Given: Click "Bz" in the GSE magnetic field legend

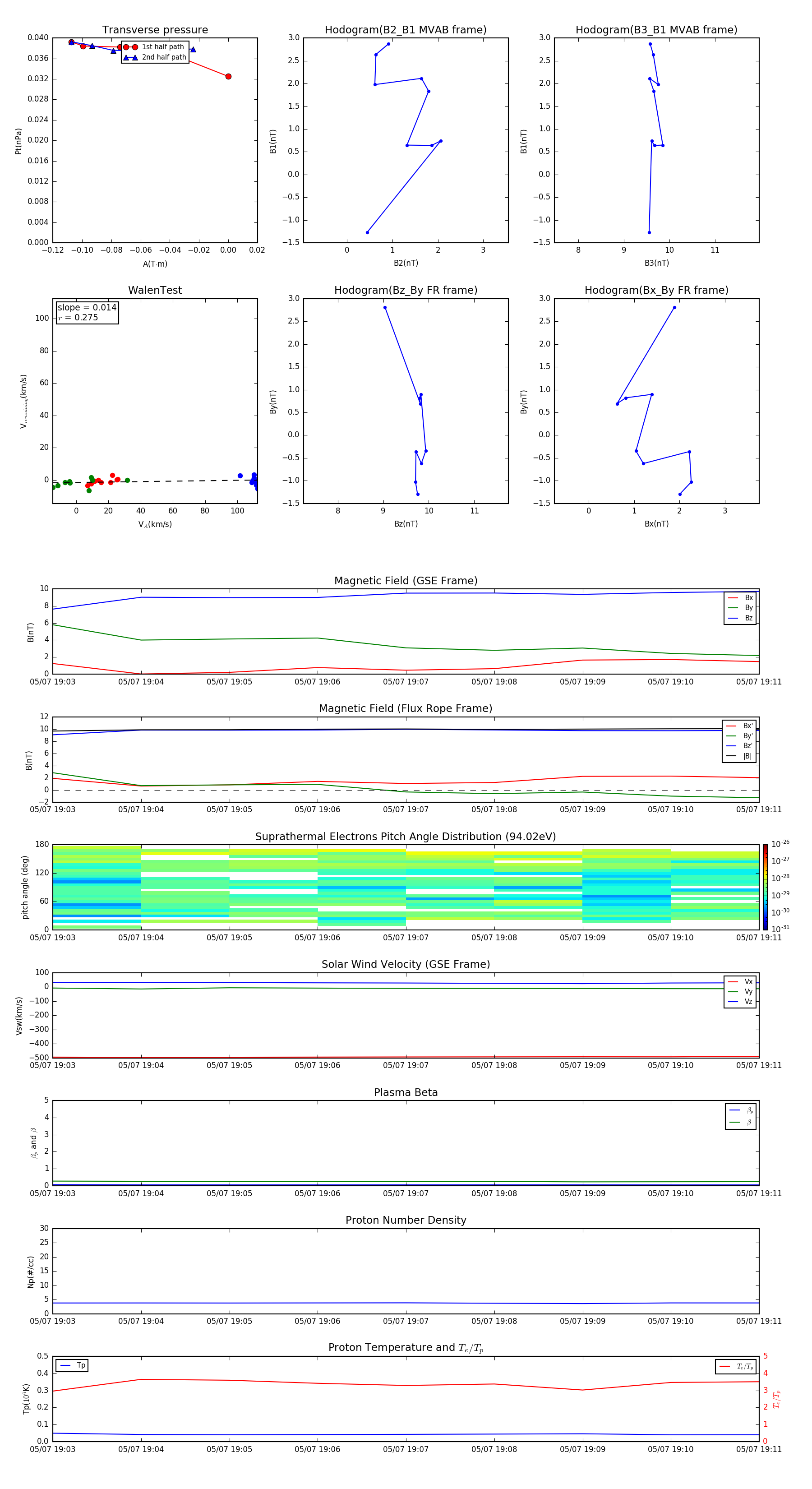Looking at the screenshot, I should click(x=748, y=618).
